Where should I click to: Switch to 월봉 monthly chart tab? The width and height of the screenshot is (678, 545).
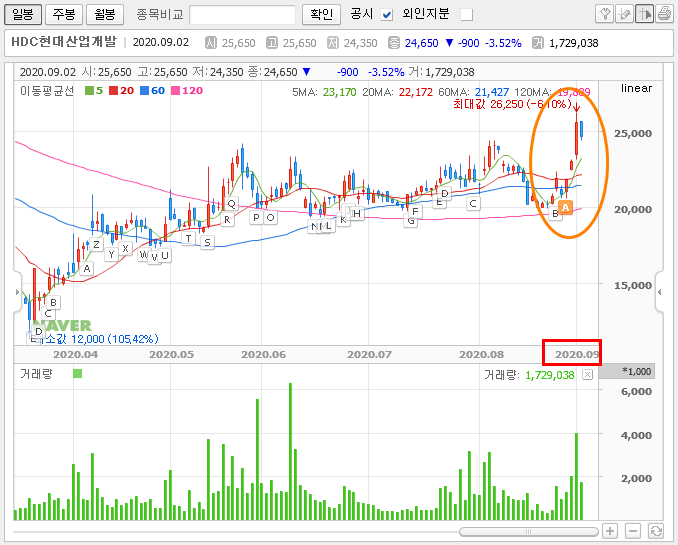tap(105, 15)
